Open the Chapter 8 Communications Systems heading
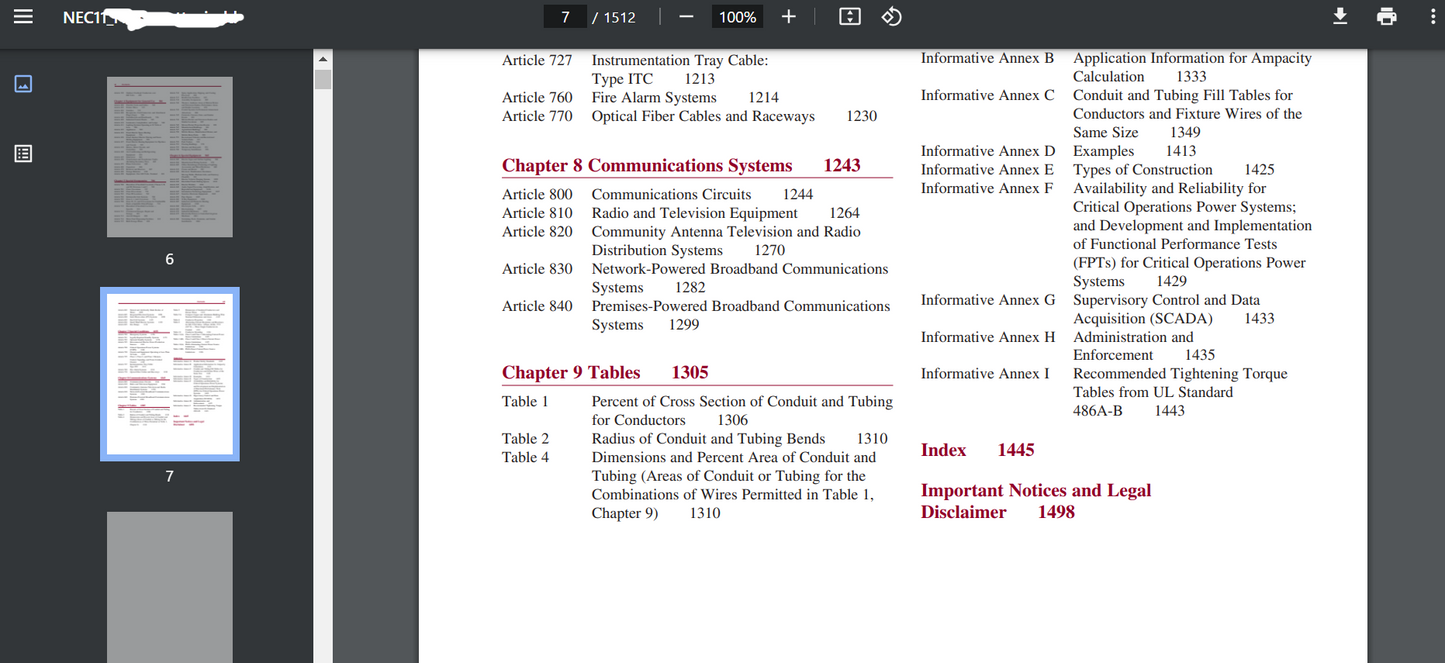 point(680,166)
